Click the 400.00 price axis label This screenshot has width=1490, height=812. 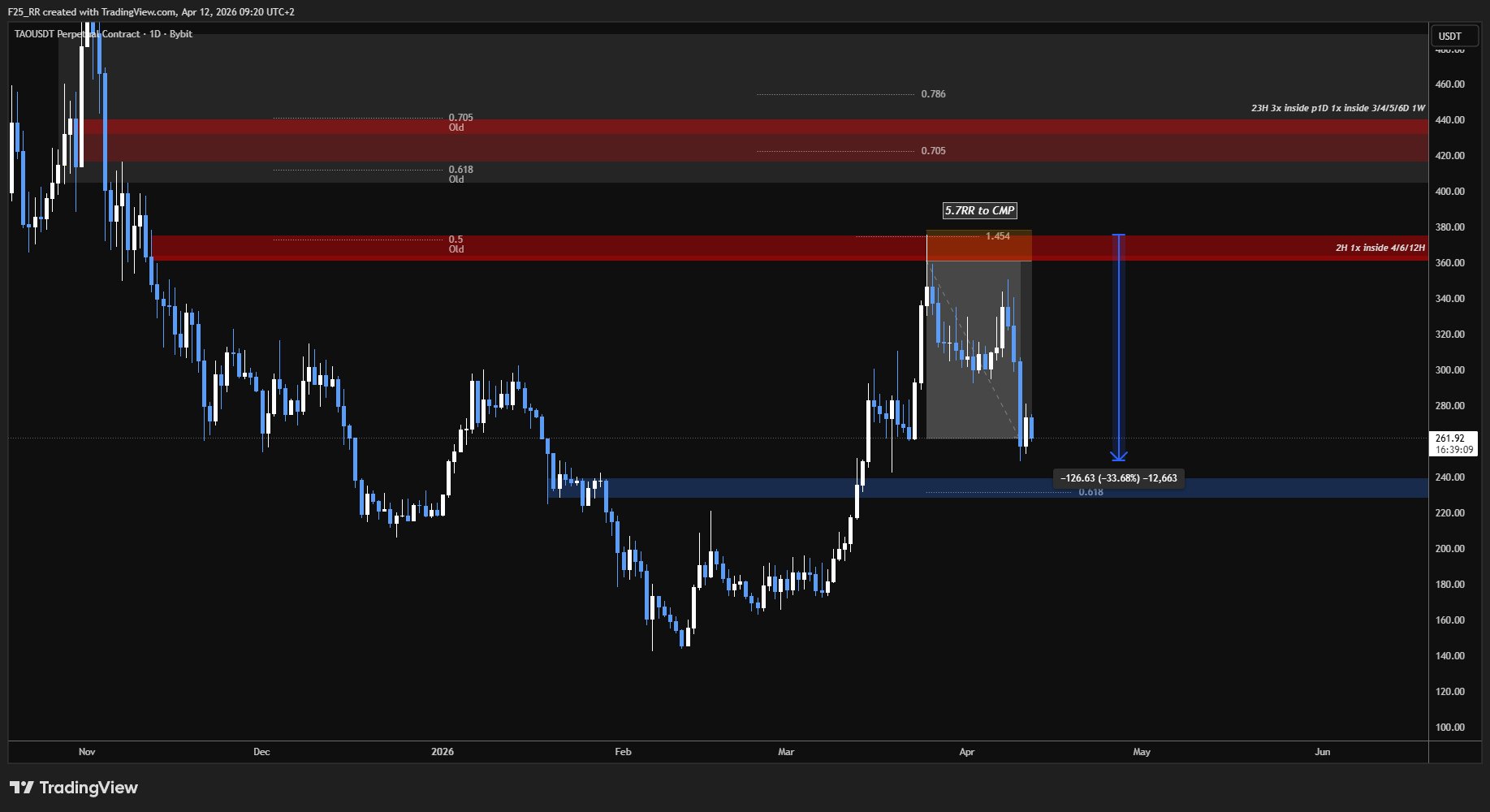click(x=1449, y=192)
